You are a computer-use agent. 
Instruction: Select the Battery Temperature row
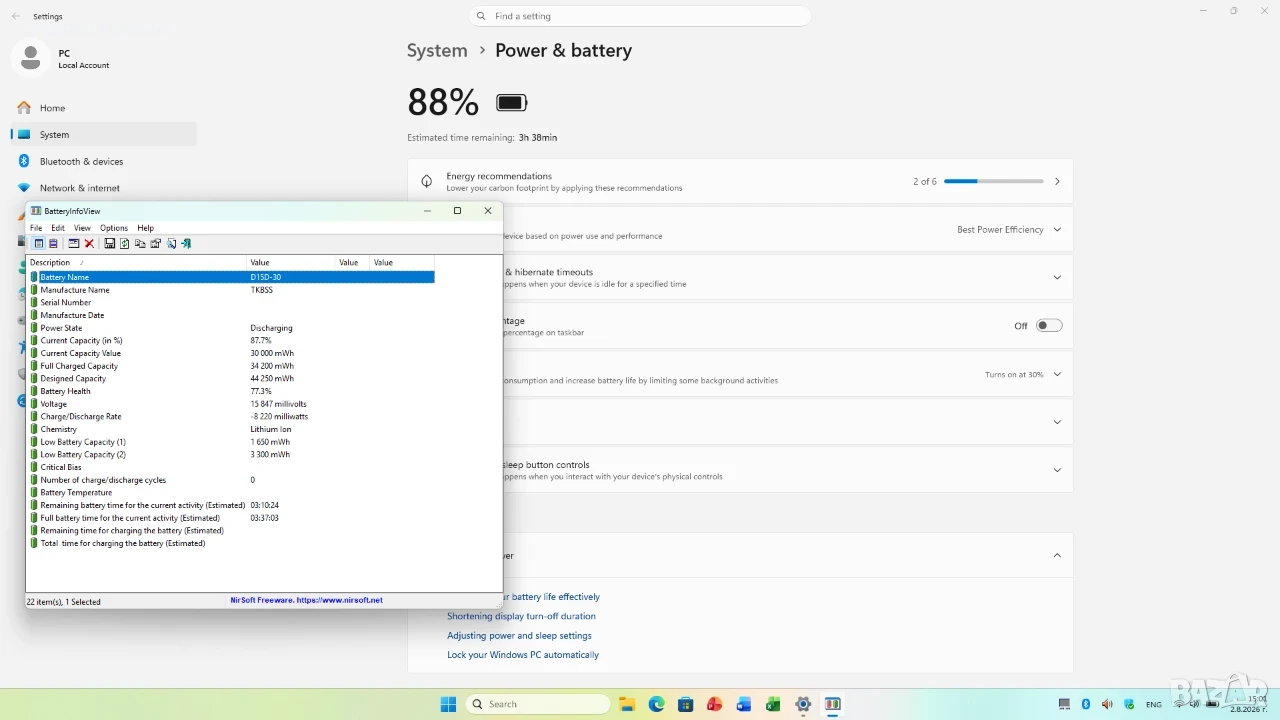pyautogui.click(x=231, y=493)
